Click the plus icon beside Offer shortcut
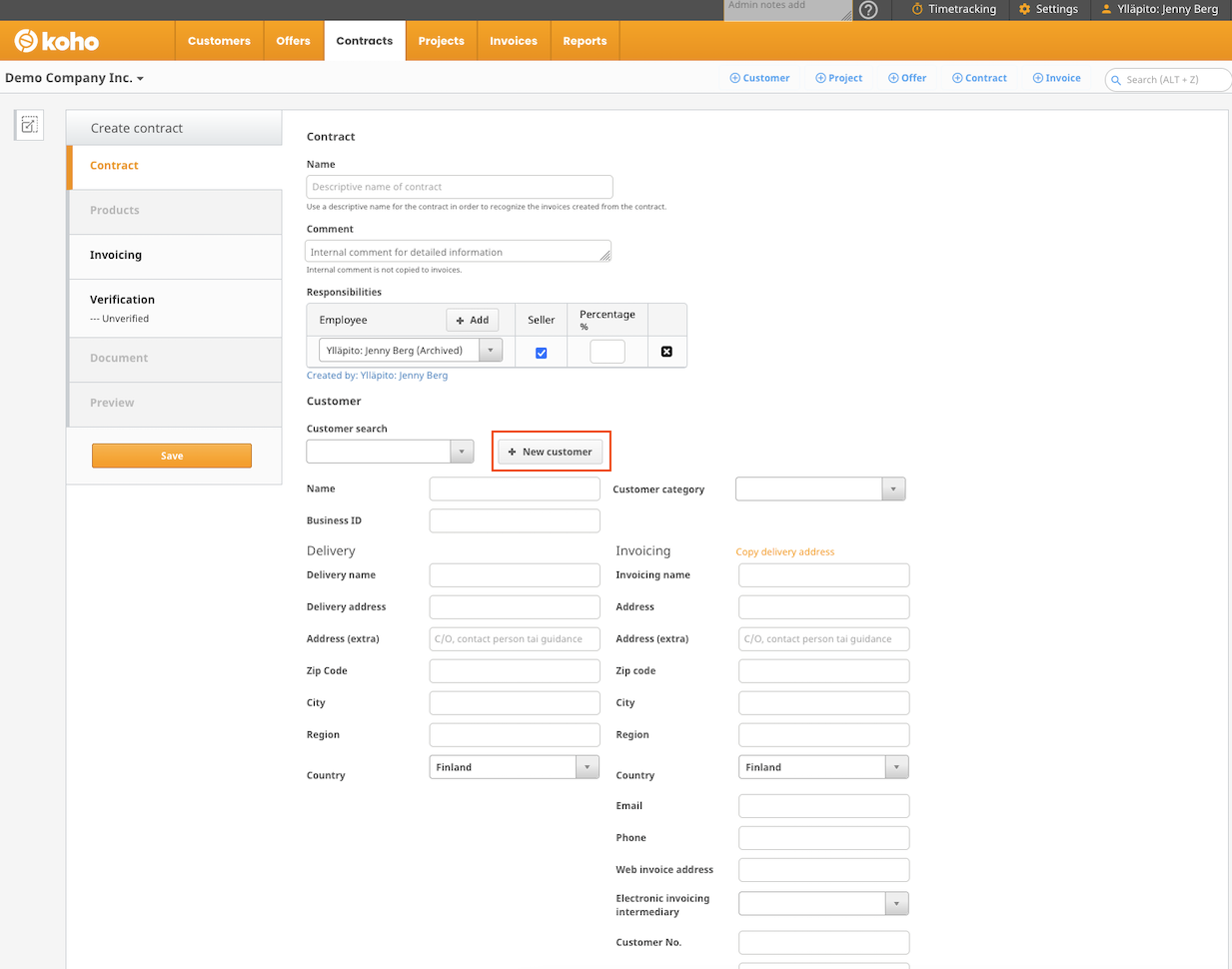The width and height of the screenshot is (1232, 969). click(x=893, y=78)
